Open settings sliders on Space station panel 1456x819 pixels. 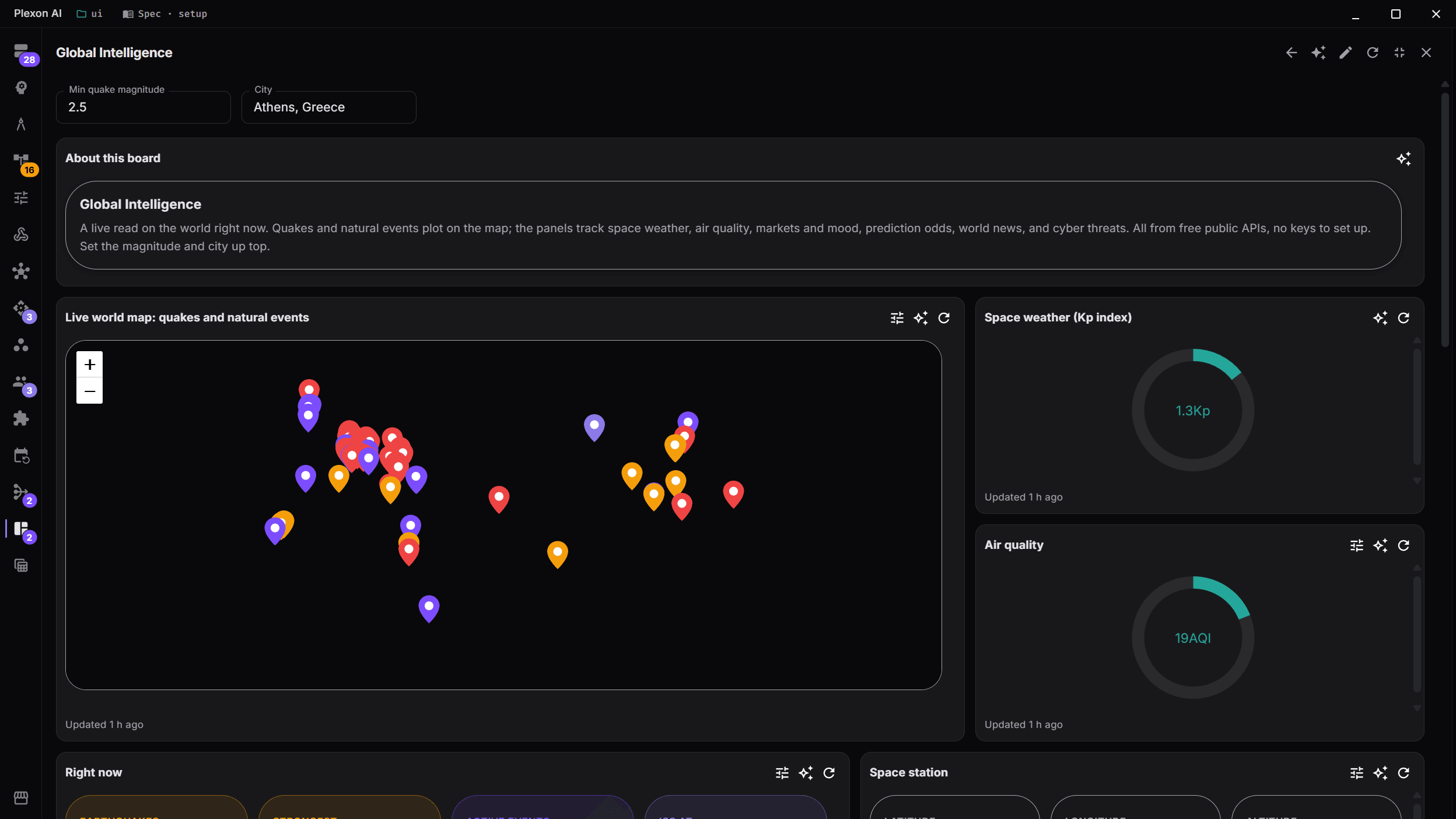[1357, 773]
